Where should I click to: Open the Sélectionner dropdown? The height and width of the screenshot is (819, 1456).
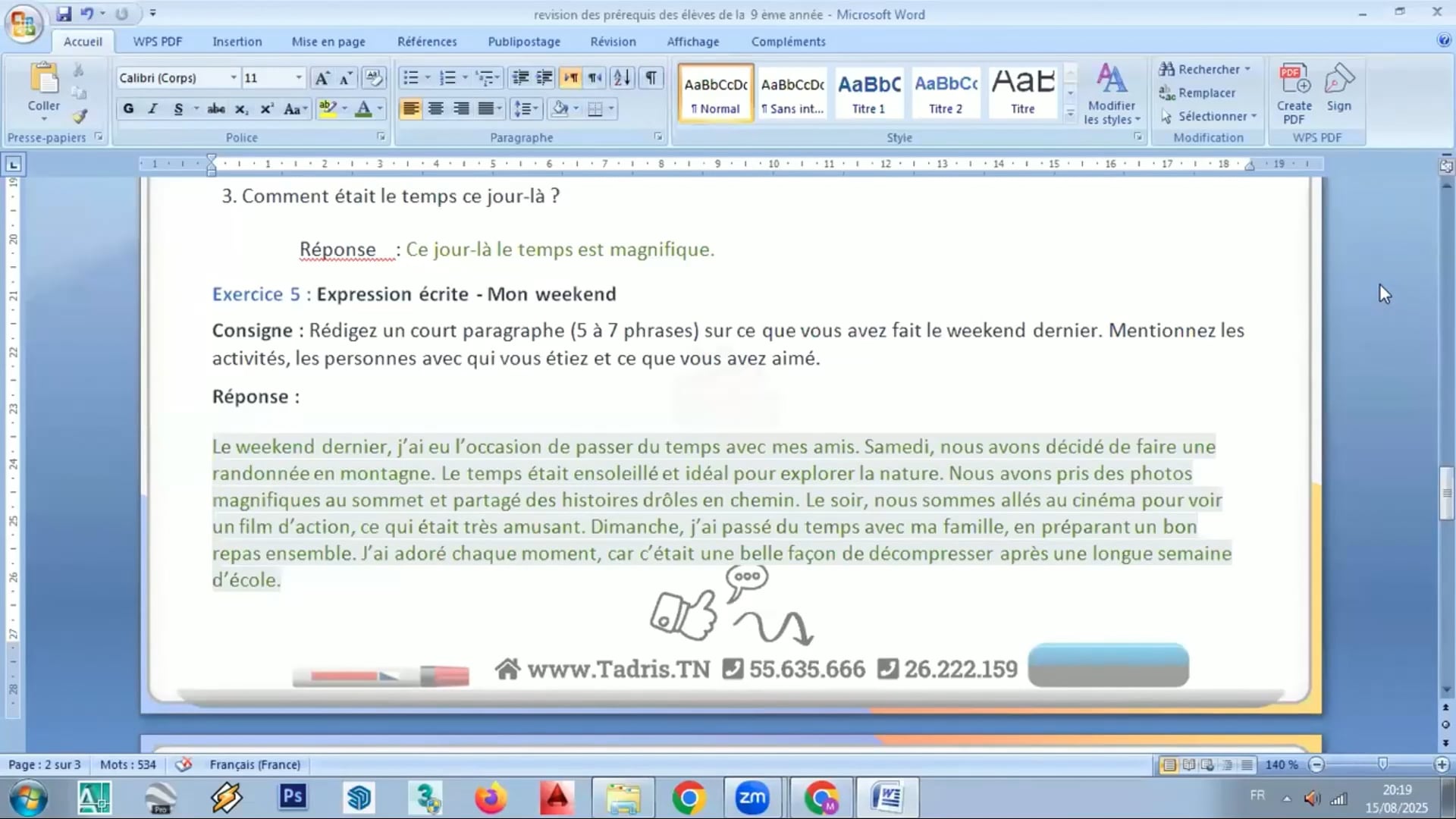pyautogui.click(x=1211, y=116)
